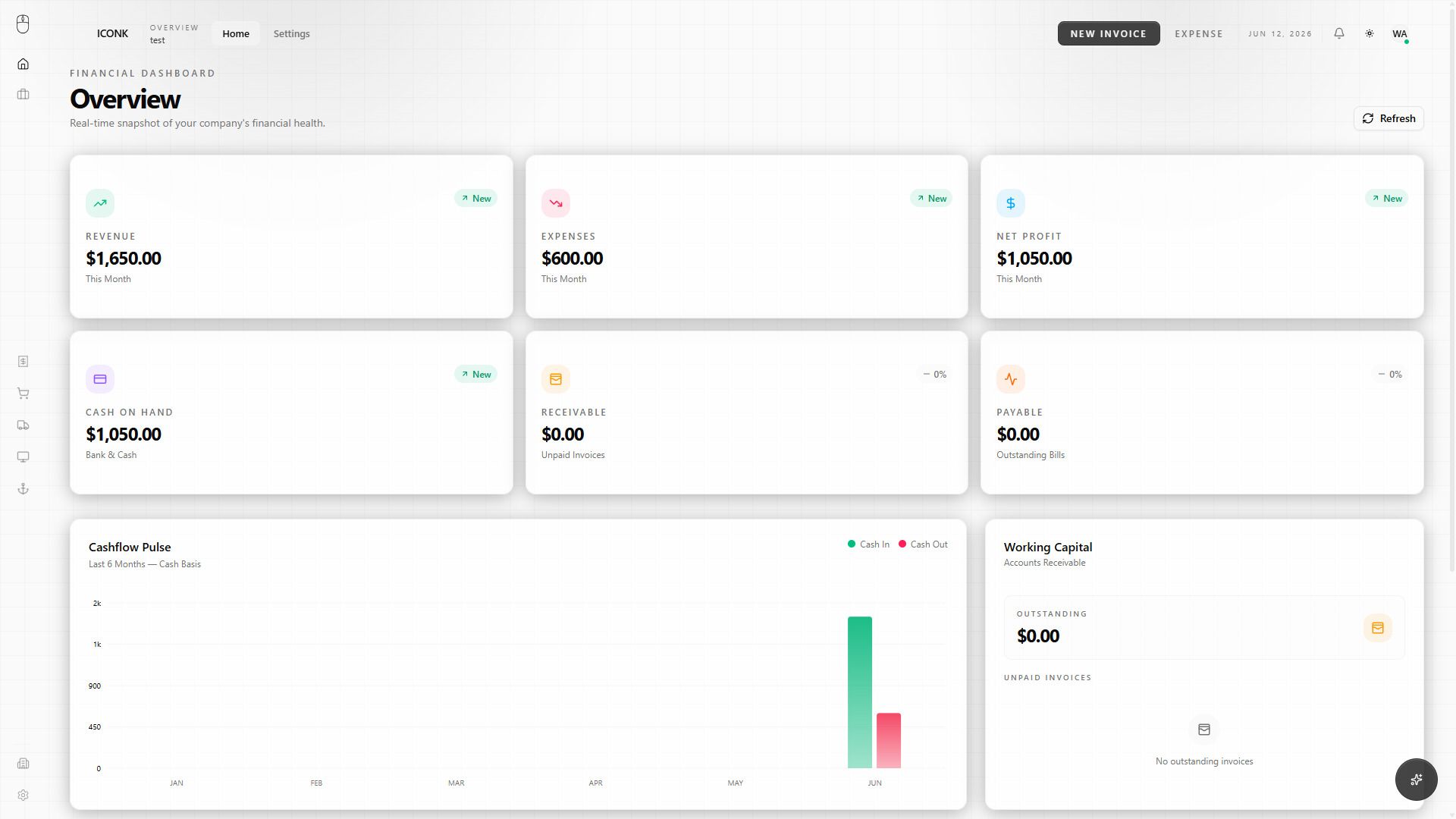Open the briefcase icon in sidebar

23,94
